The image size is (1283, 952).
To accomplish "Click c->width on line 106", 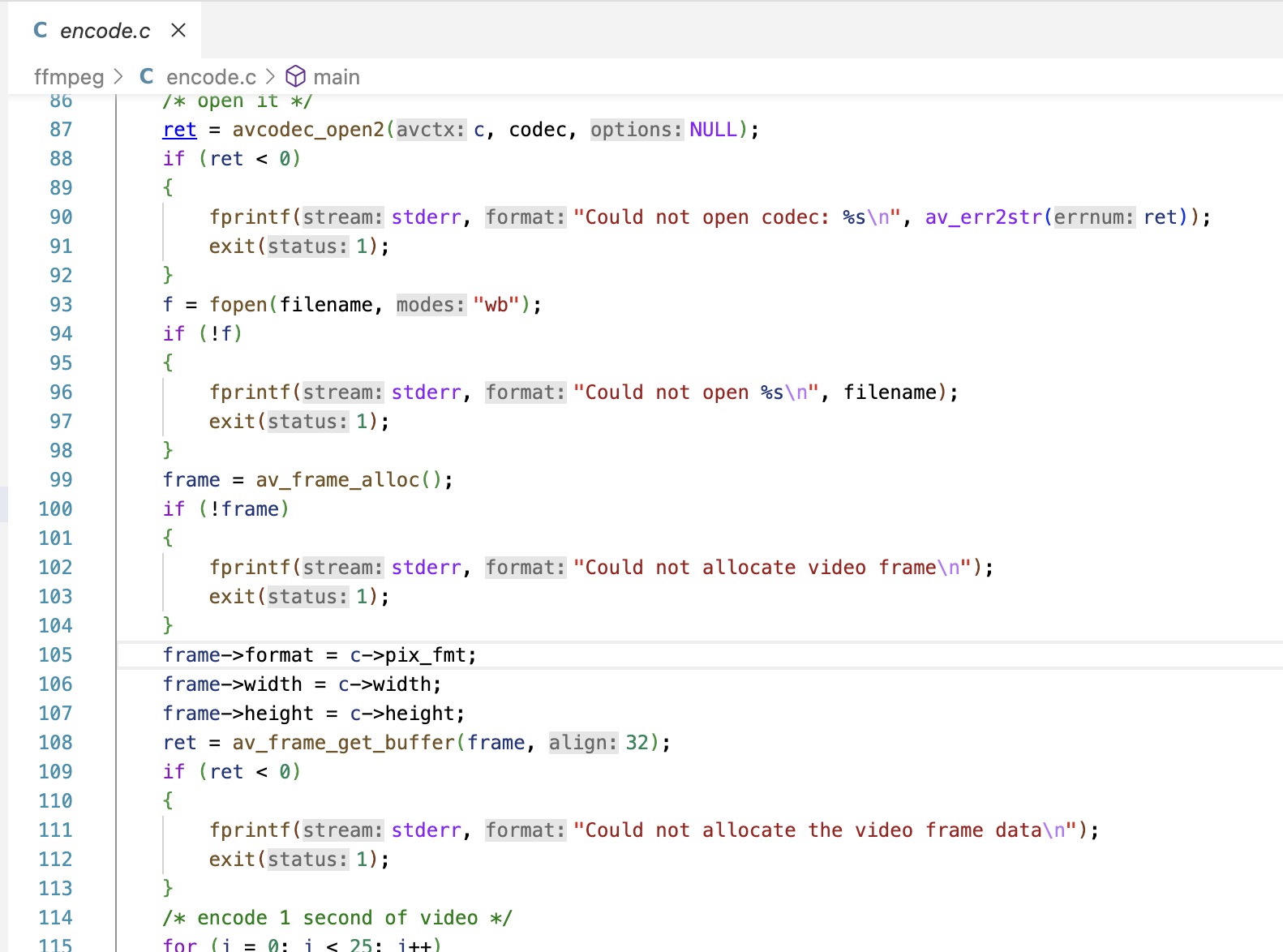I will pyautogui.click(x=384, y=684).
